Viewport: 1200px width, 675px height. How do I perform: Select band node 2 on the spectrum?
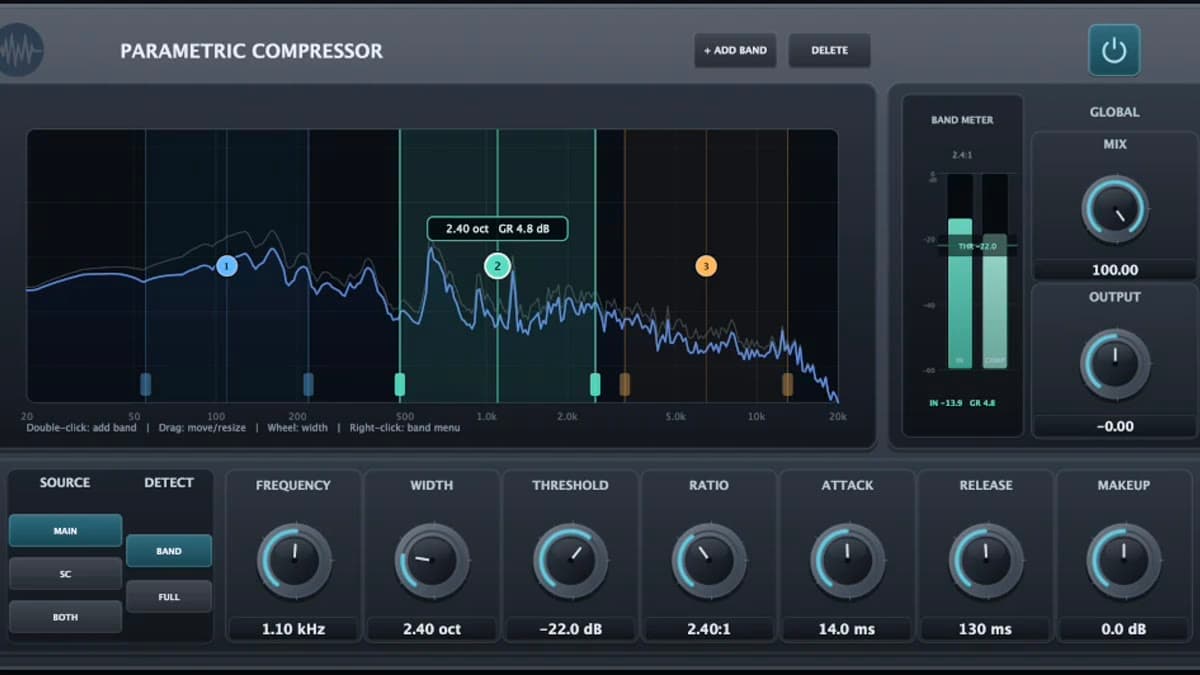[x=497, y=266]
